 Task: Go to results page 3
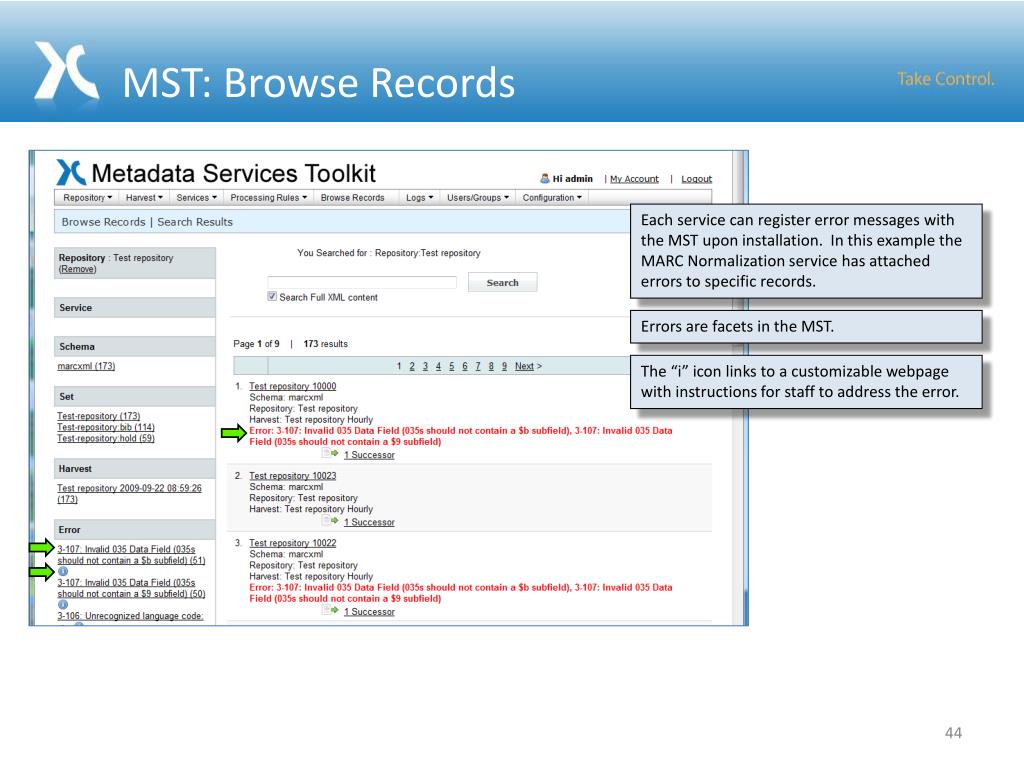point(425,366)
